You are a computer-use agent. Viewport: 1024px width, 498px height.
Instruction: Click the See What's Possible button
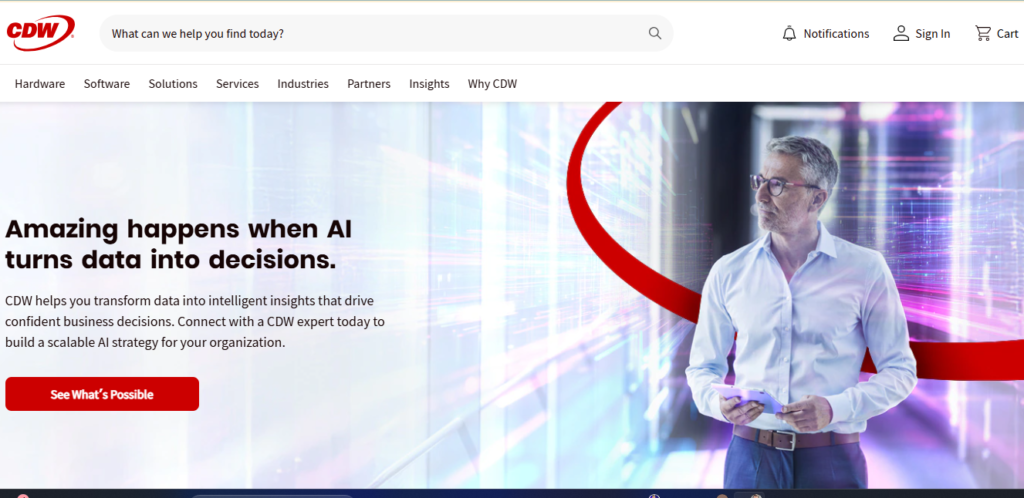[x=102, y=394]
